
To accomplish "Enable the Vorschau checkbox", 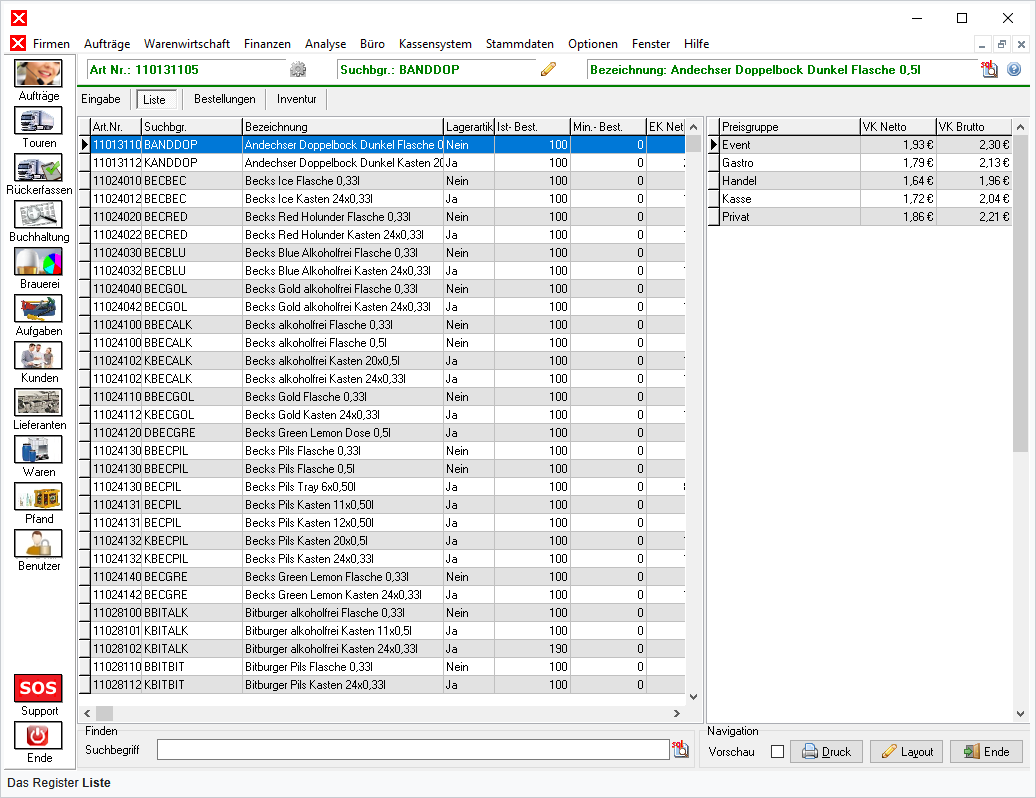I will pos(777,752).
